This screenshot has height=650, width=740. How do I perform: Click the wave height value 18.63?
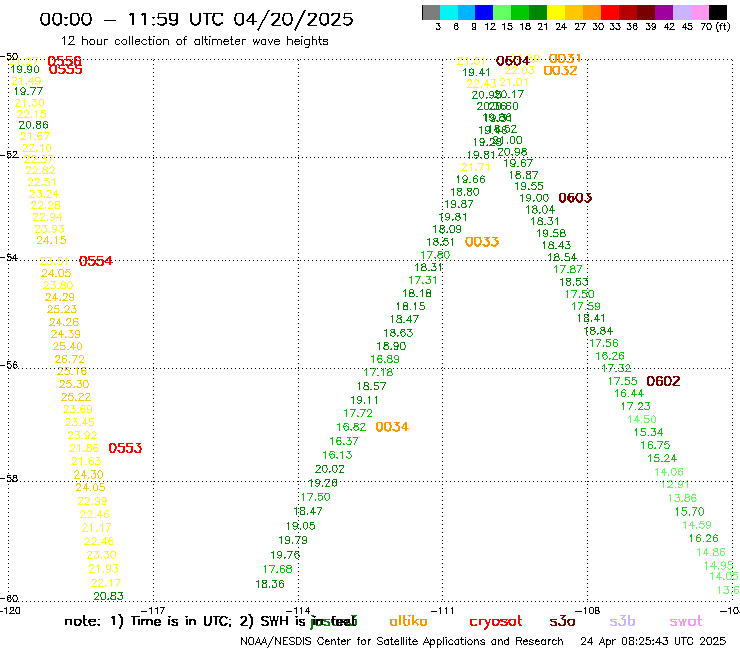[398, 333]
